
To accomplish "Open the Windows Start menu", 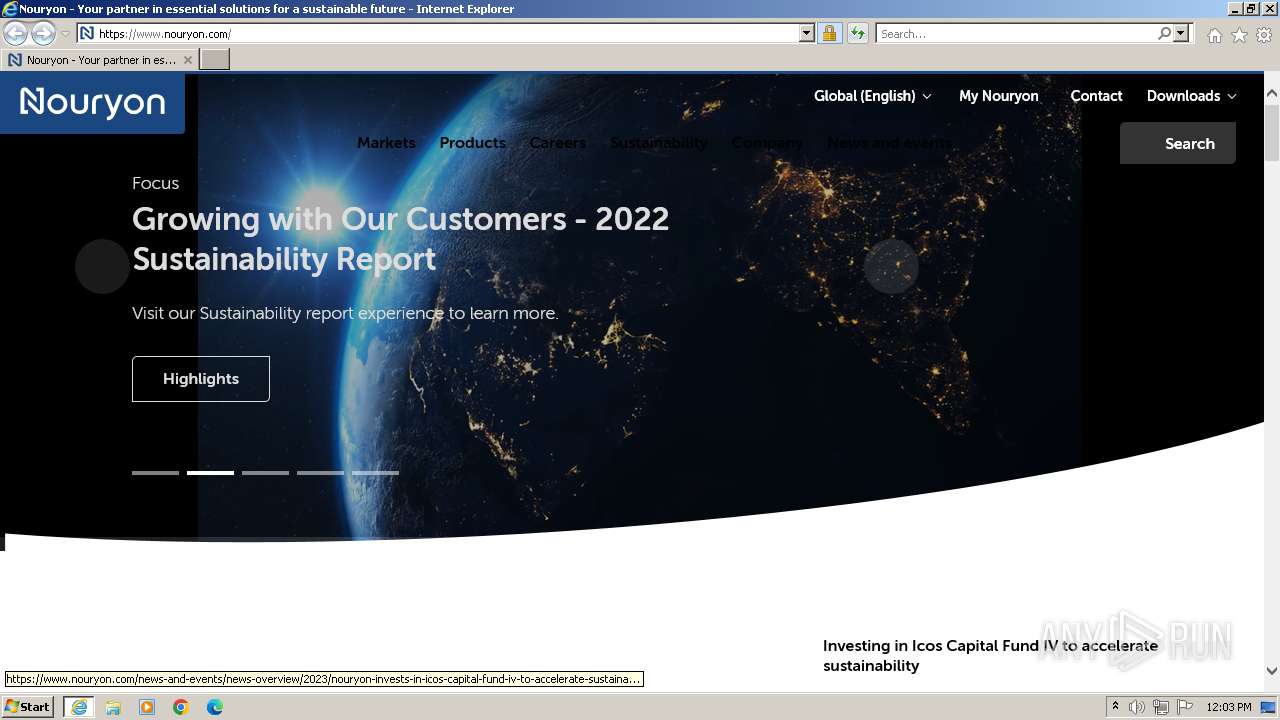I will coord(27,707).
